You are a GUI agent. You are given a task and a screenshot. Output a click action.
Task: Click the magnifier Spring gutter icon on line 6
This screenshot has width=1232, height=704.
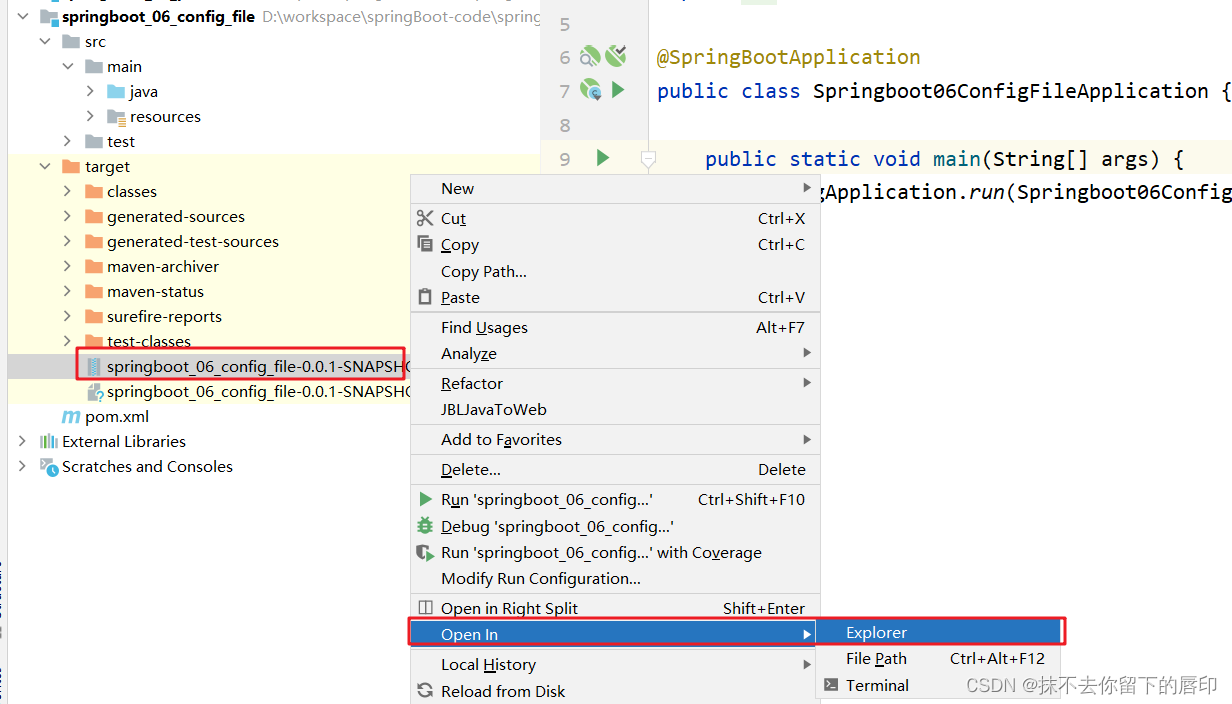(x=590, y=56)
